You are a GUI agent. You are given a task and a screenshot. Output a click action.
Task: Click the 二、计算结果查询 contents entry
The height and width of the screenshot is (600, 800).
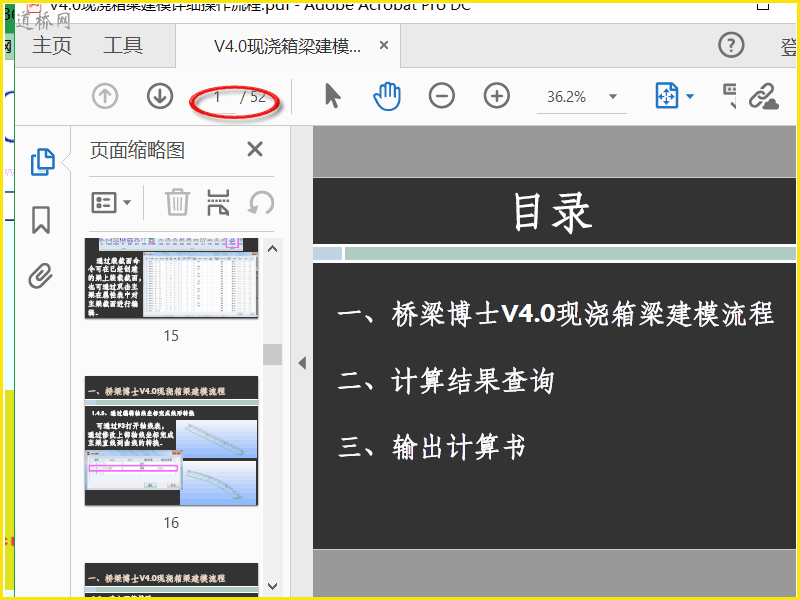[446, 381]
